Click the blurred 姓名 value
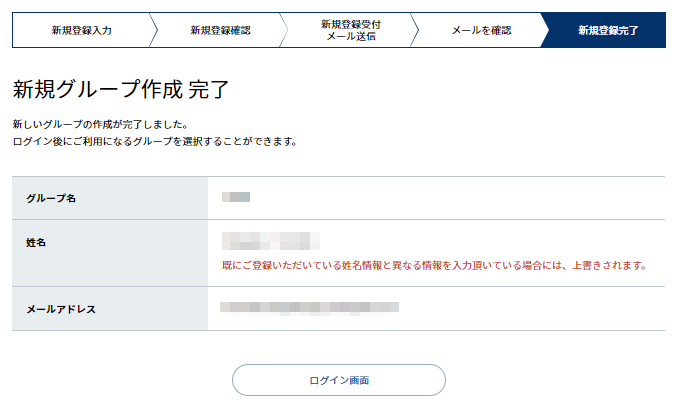 271,241
